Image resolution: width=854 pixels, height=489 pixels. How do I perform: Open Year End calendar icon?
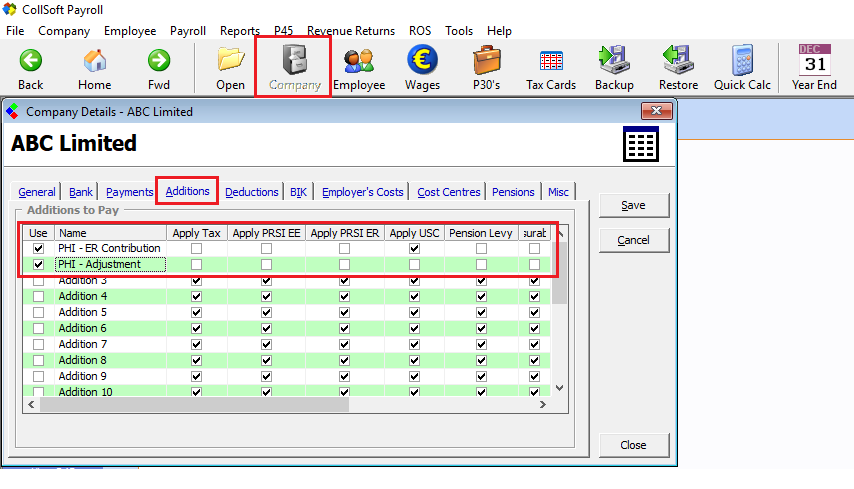tap(814, 62)
